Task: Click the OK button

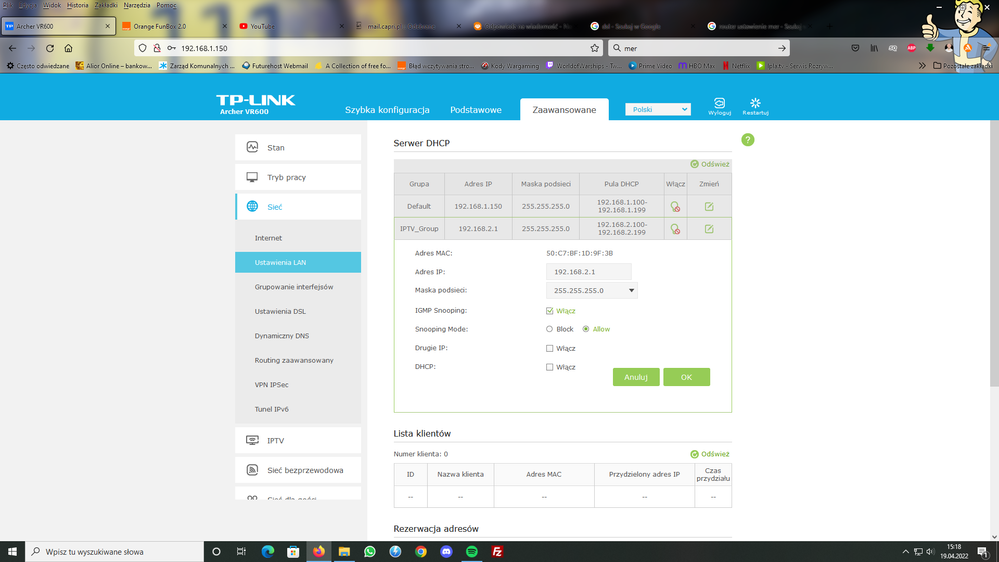Action: 686,377
